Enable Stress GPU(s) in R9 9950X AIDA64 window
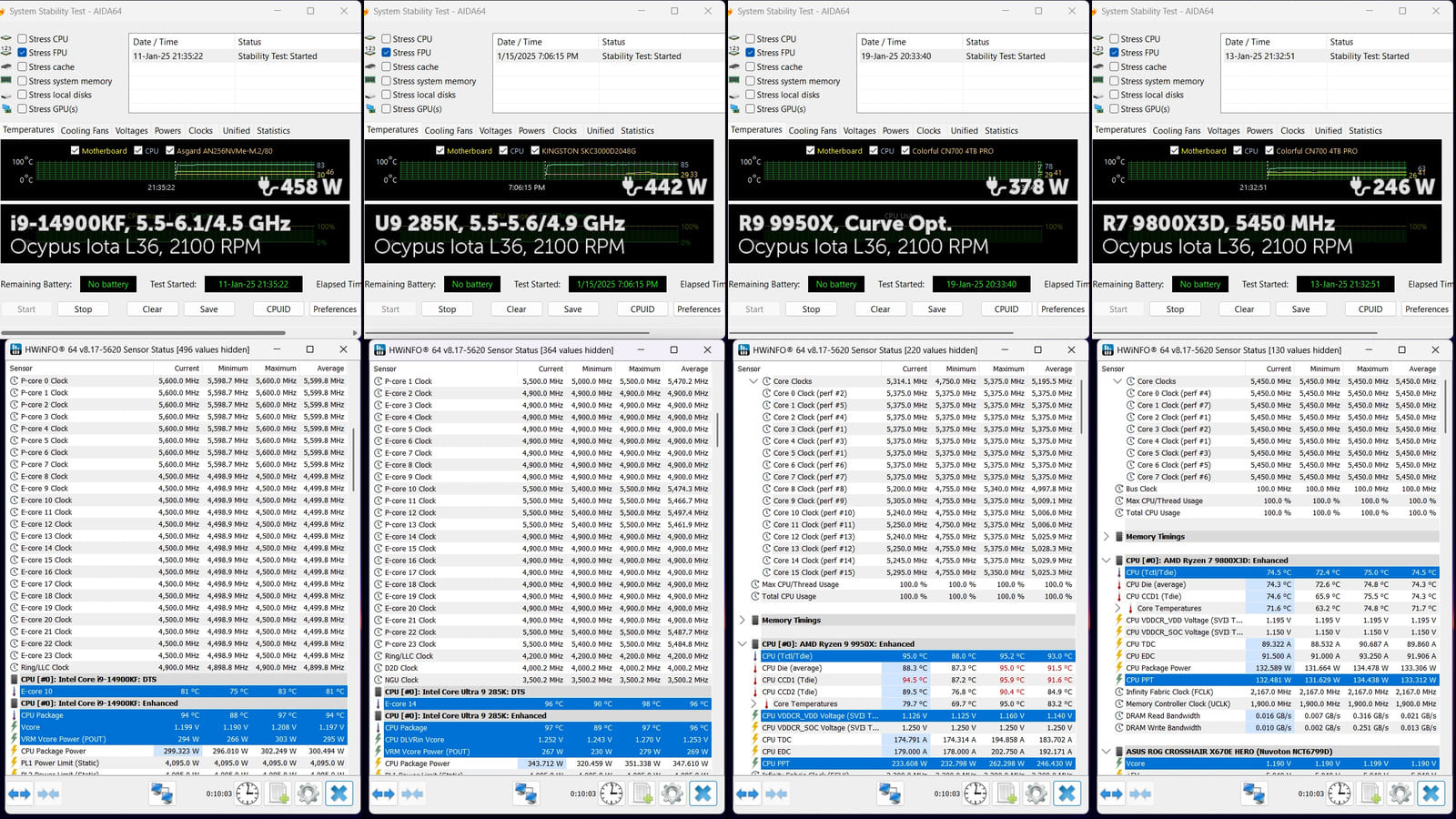This screenshot has width=1456, height=819. click(750, 108)
